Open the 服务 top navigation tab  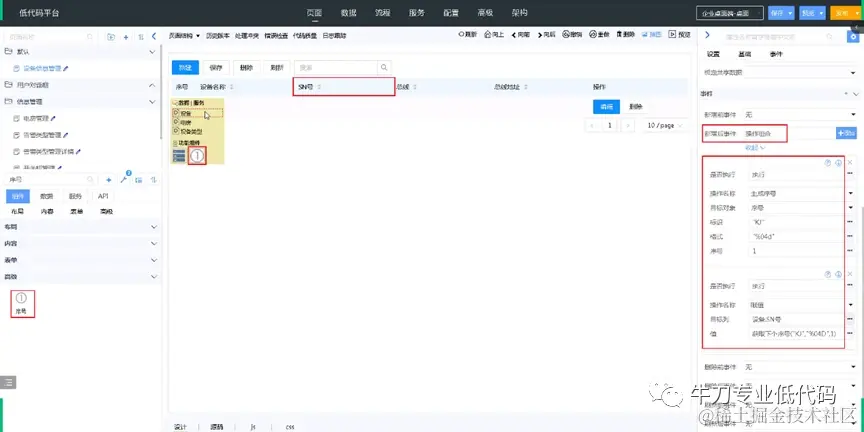coord(417,13)
